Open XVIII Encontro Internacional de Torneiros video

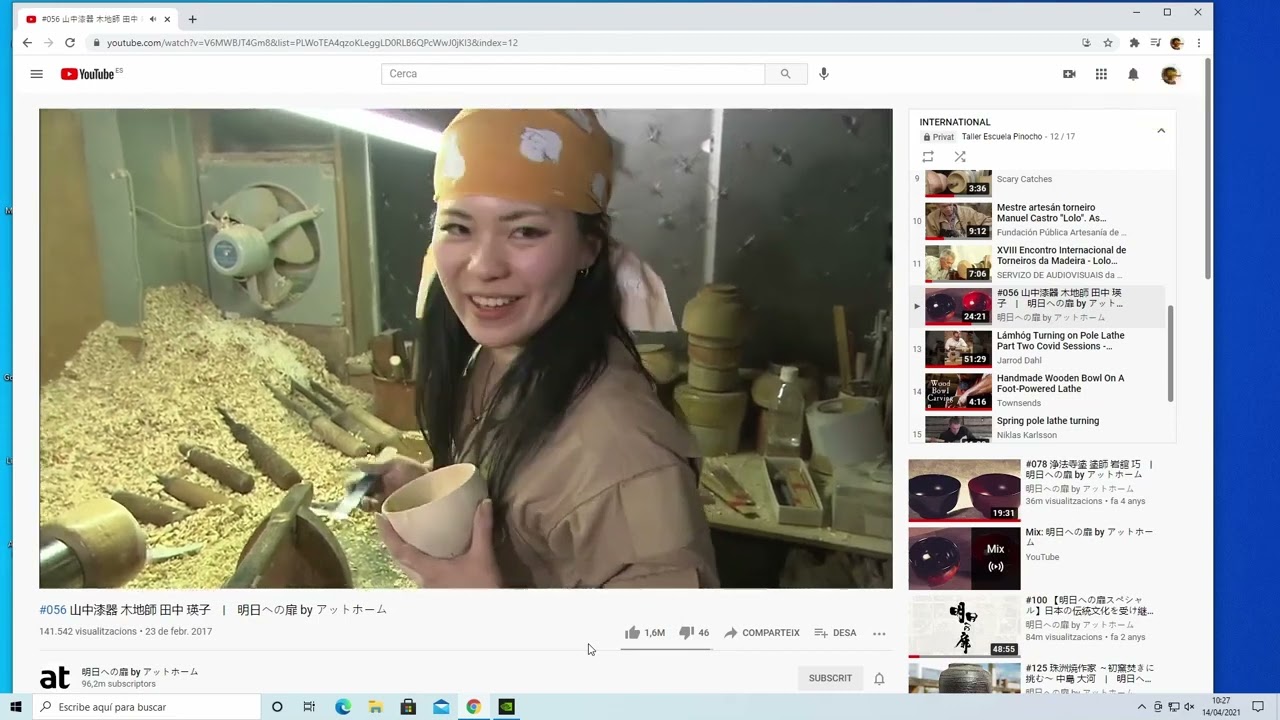(x=1039, y=263)
